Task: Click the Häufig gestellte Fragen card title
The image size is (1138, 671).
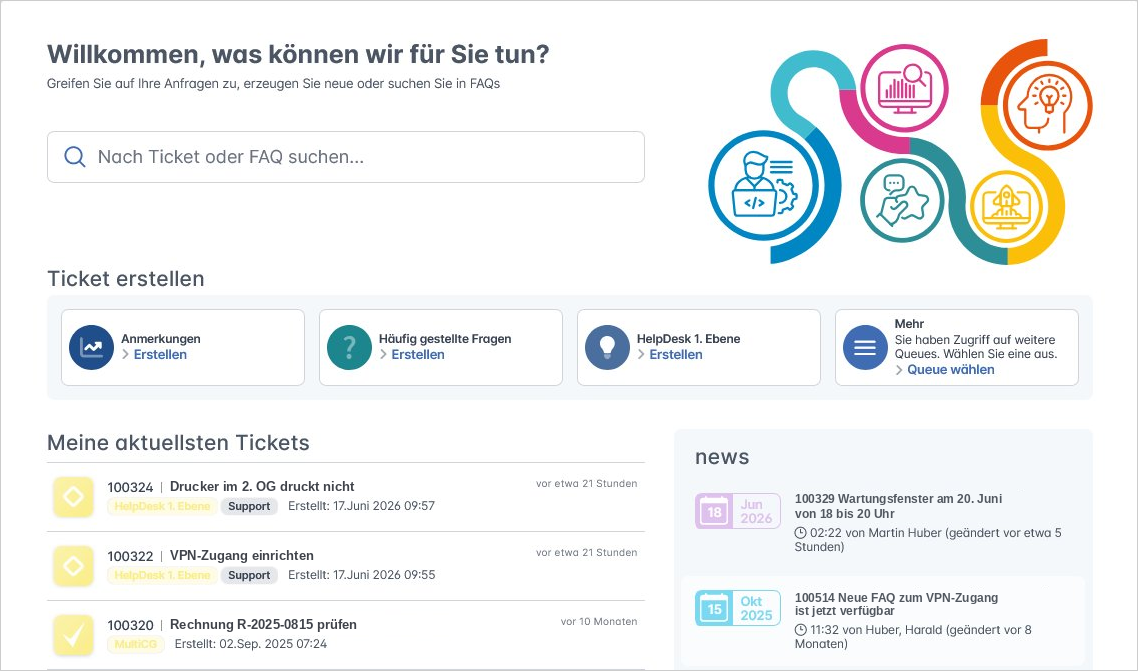Action: coord(445,339)
